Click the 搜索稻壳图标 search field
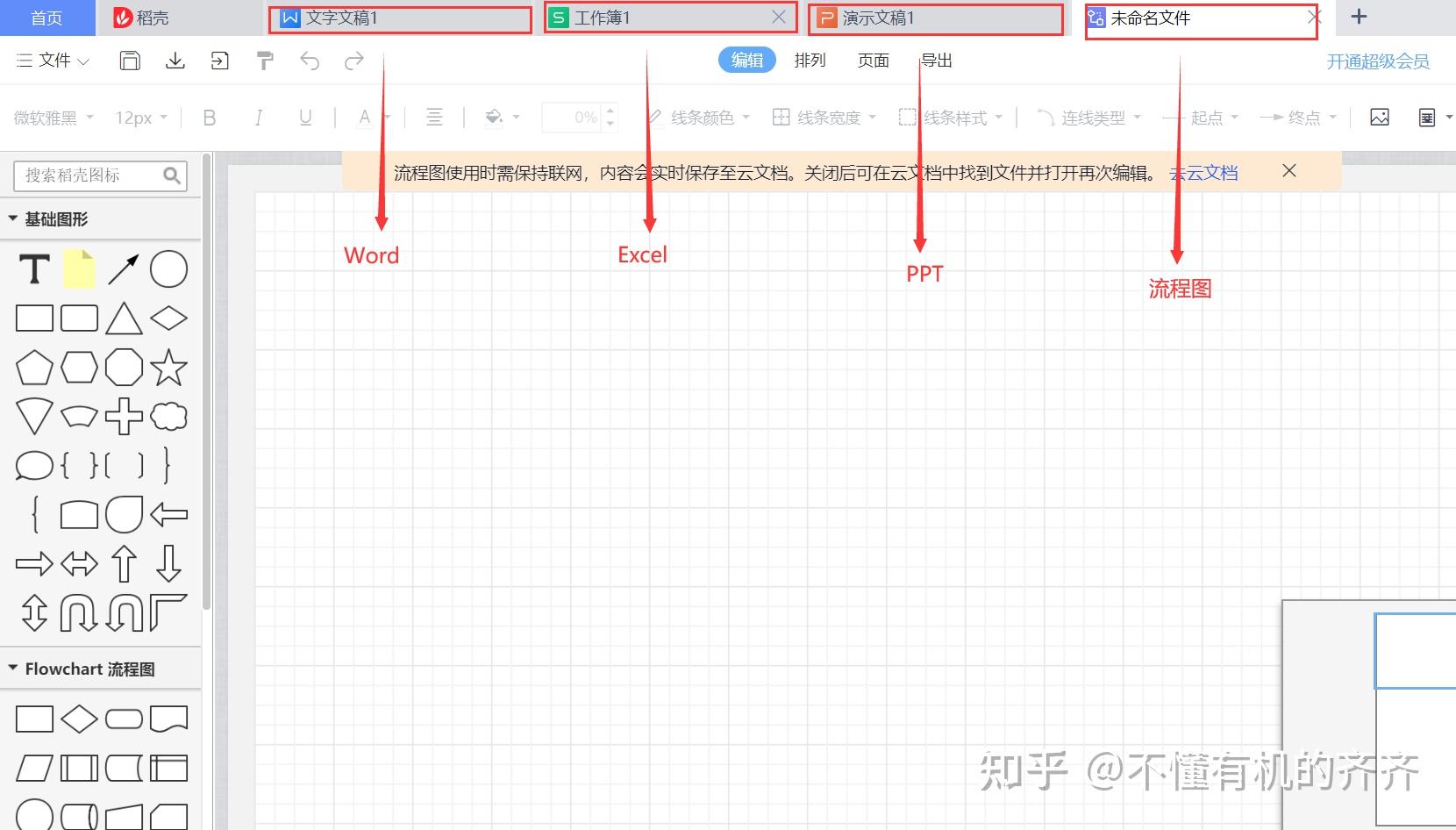 pyautogui.click(x=100, y=175)
